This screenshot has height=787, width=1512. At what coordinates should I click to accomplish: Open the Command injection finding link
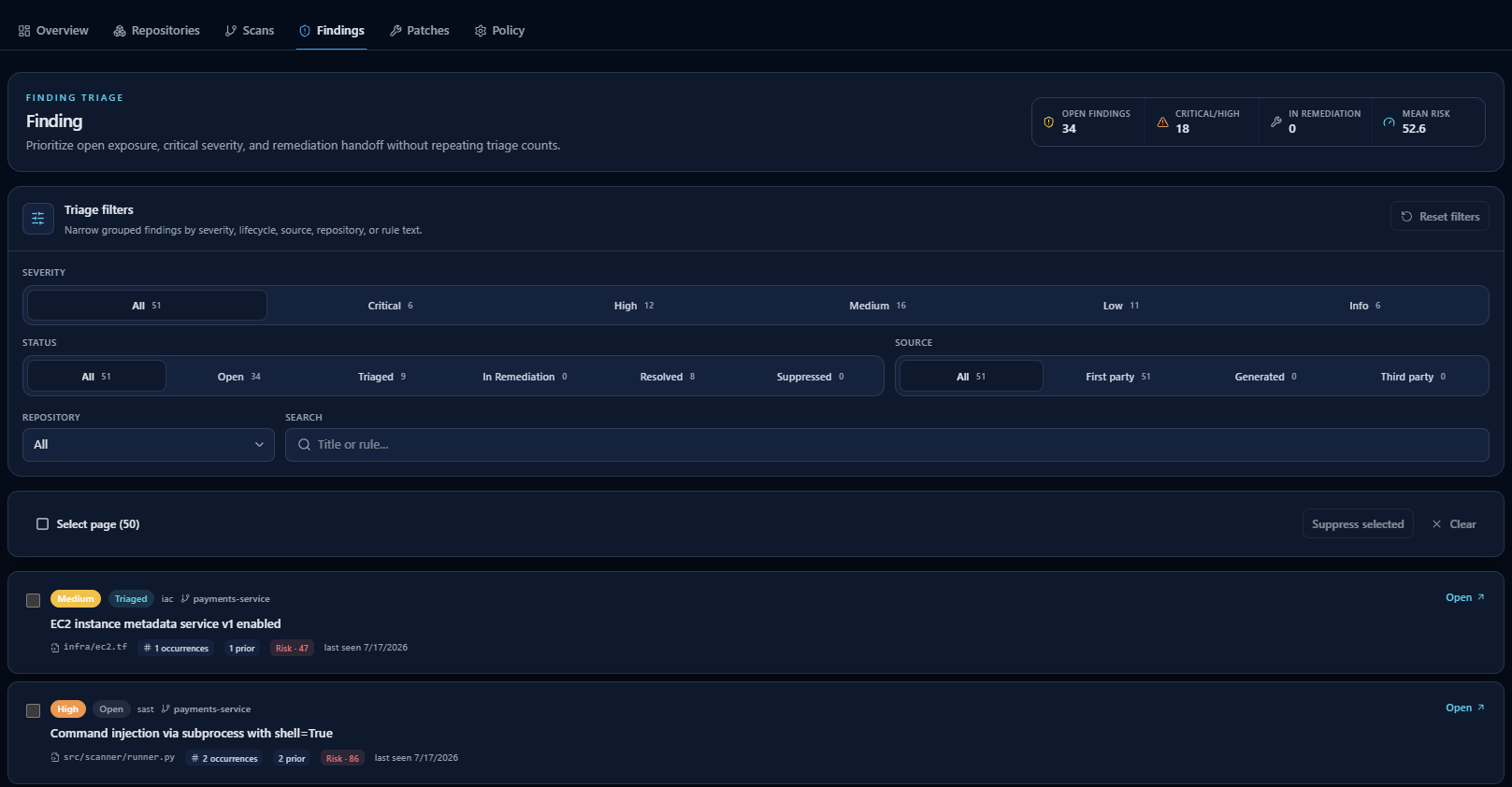[1464, 708]
